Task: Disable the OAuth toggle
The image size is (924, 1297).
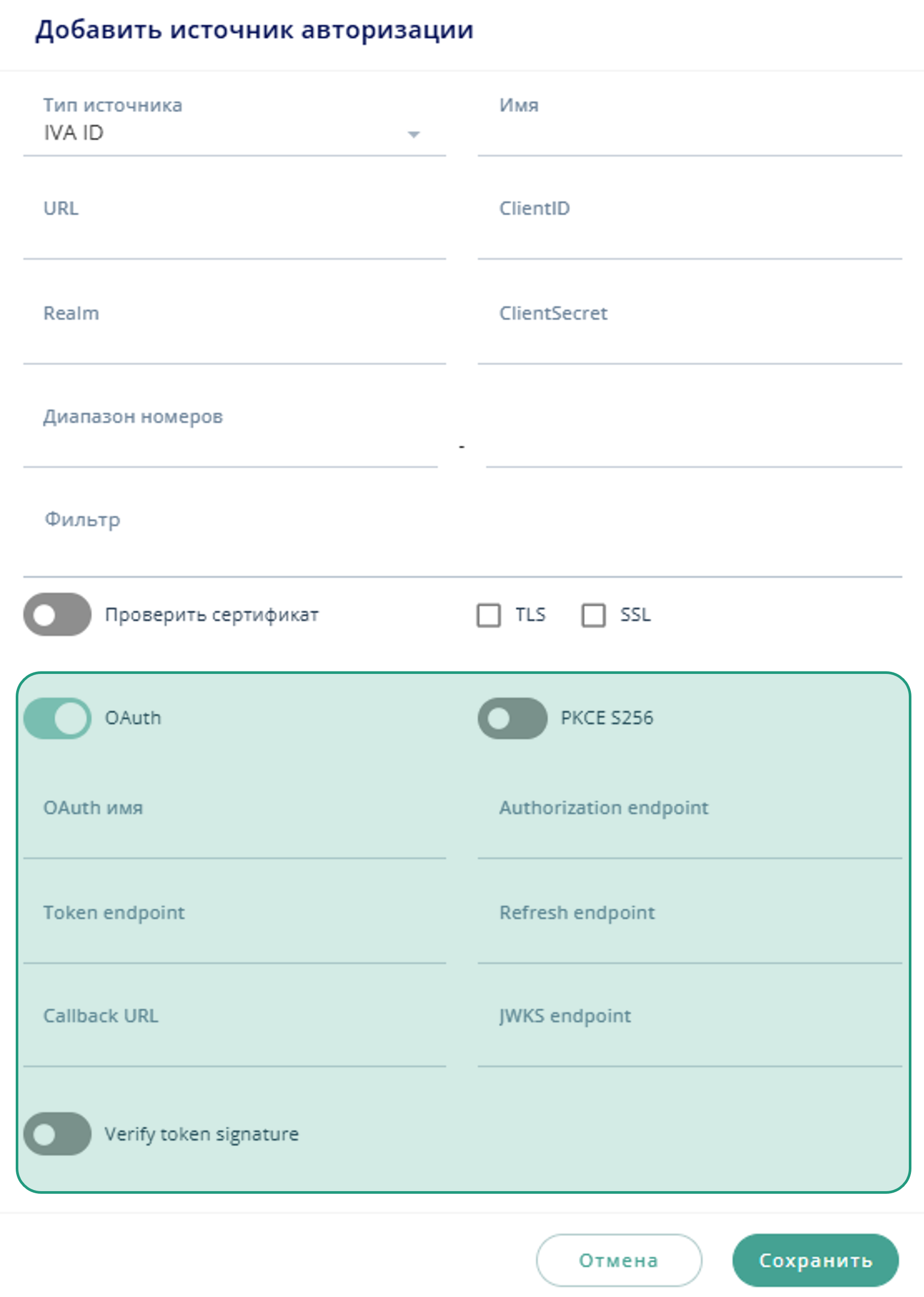Action: pyautogui.click(x=57, y=718)
